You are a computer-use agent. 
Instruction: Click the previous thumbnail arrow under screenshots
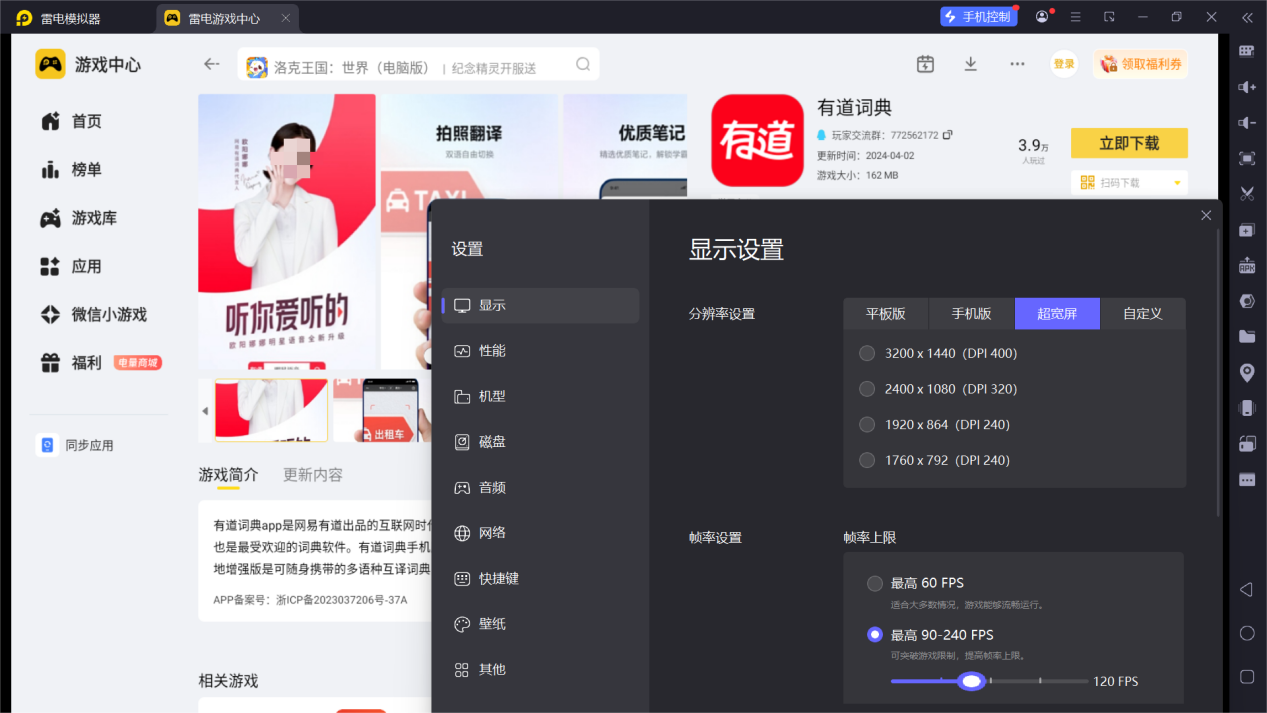pos(205,411)
